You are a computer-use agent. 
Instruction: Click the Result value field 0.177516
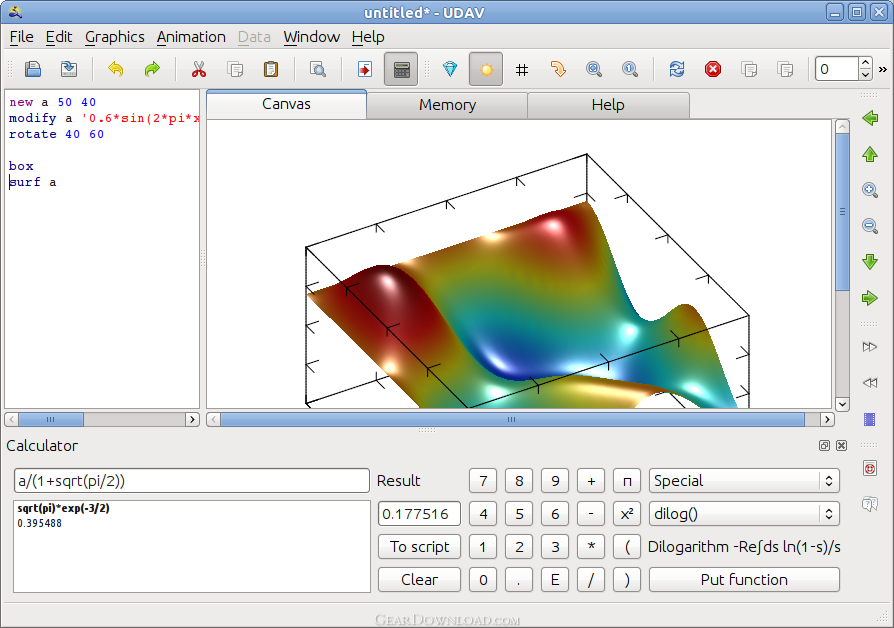point(419,514)
